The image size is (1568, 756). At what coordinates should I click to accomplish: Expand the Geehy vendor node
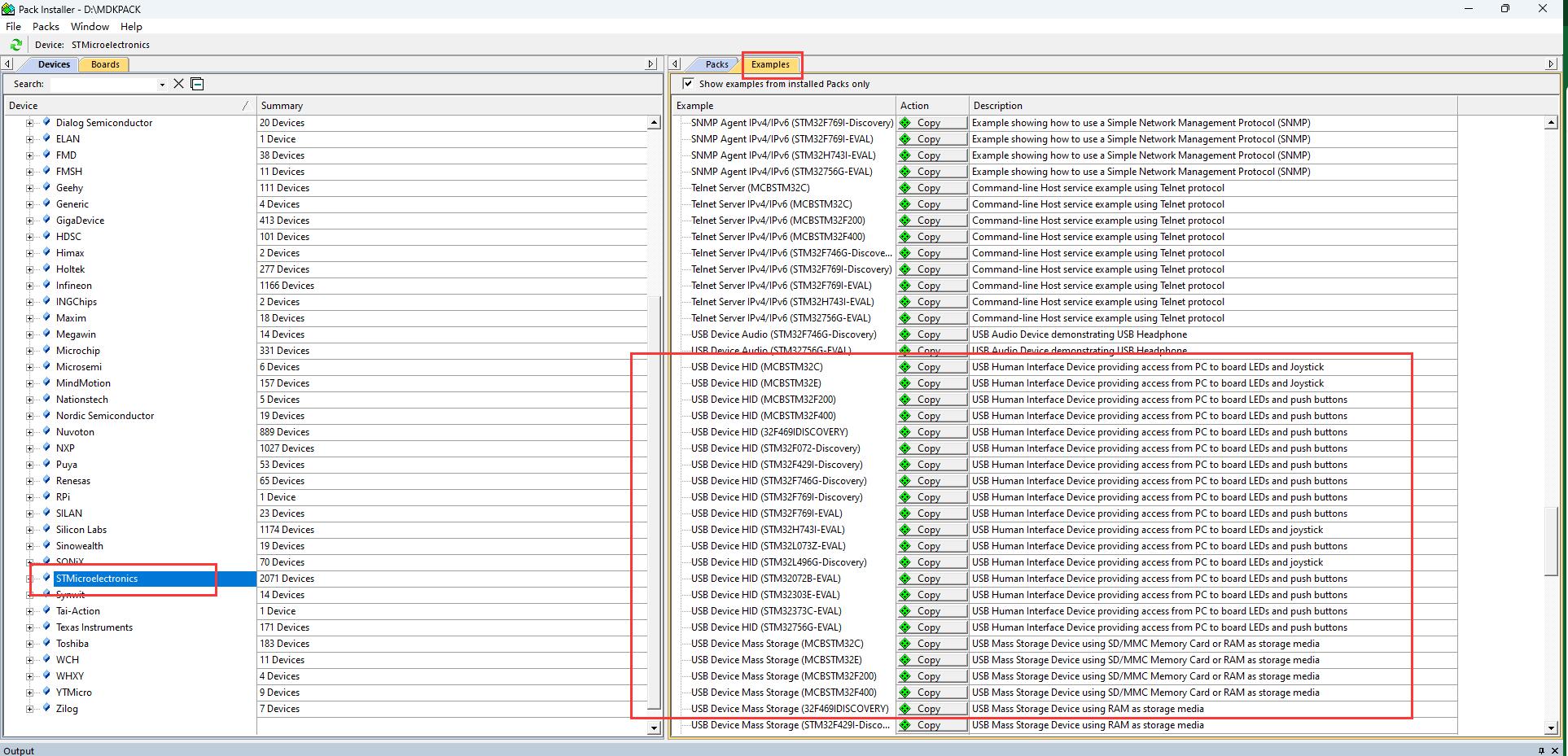click(29, 188)
